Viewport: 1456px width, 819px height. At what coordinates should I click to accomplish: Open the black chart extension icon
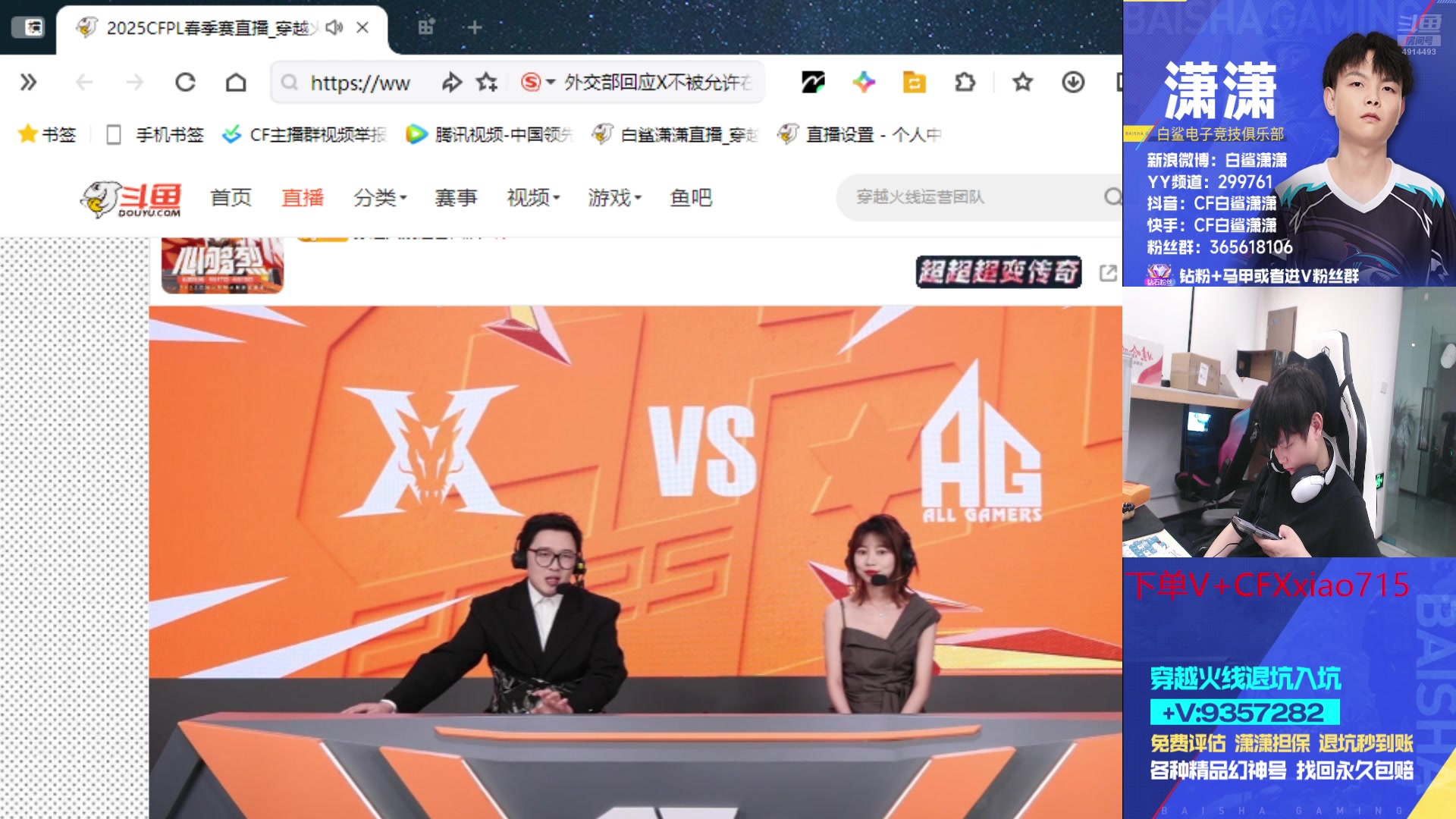(x=813, y=82)
